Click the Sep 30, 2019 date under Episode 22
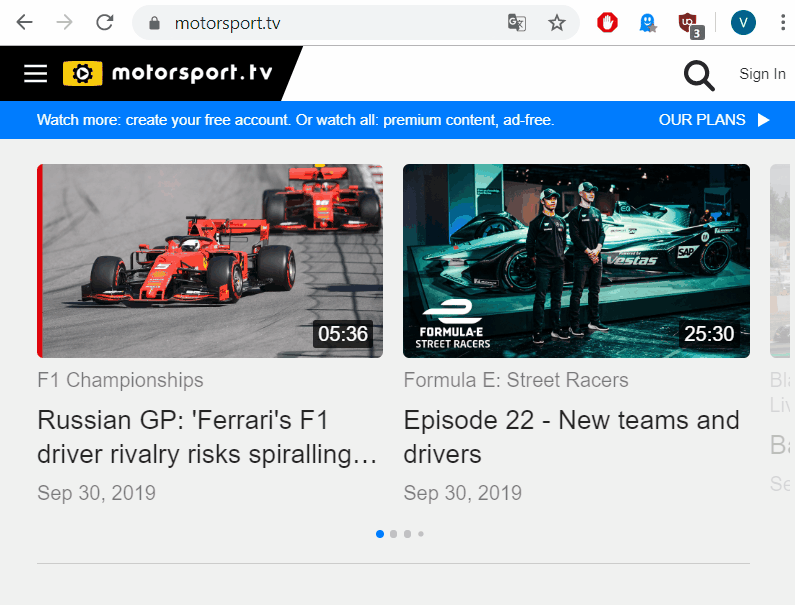Image resolution: width=795 pixels, height=605 pixels. 462,493
